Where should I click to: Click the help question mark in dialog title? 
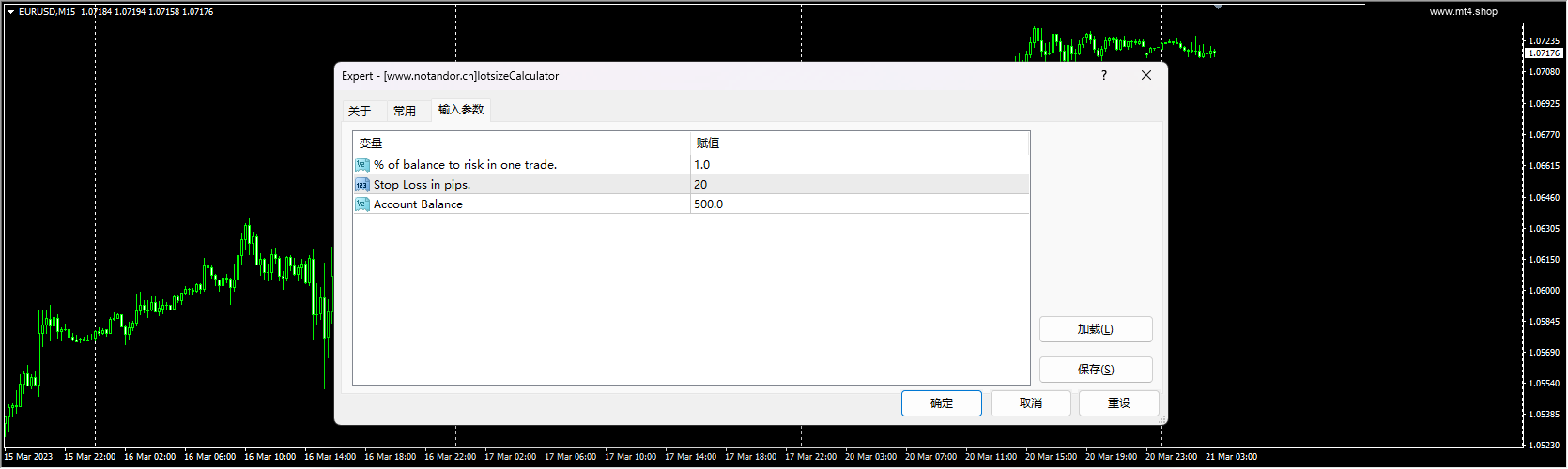[x=1104, y=76]
